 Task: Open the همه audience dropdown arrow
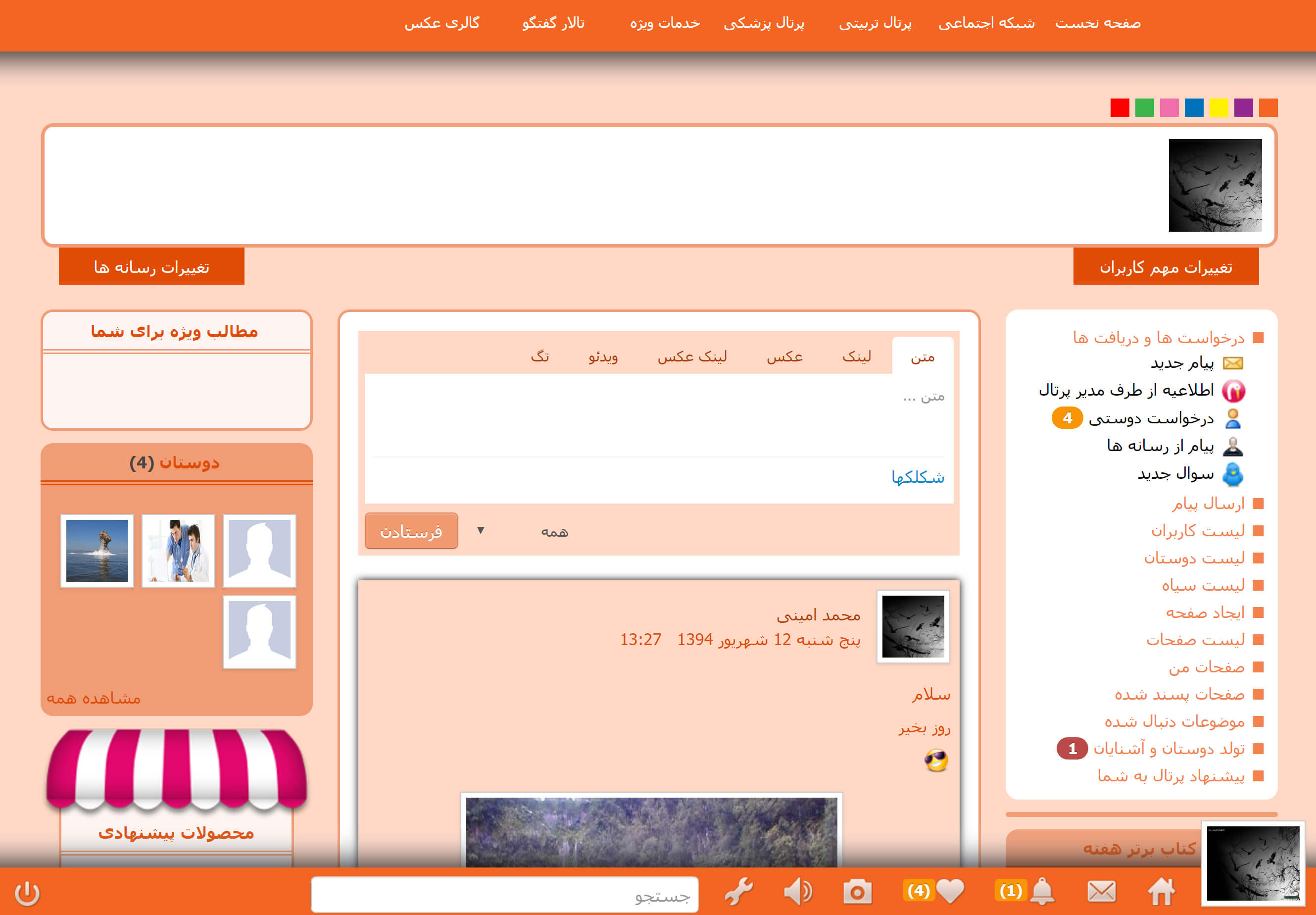(481, 530)
